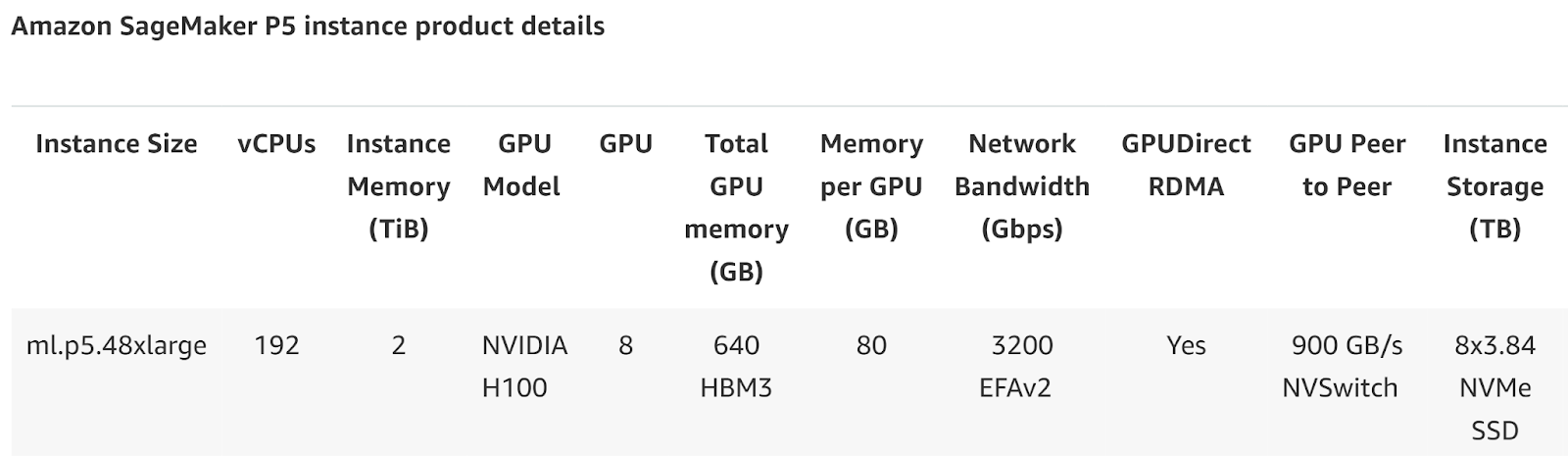Select the 80 memory per GPU value
The height and width of the screenshot is (456, 1568).
coord(871,345)
